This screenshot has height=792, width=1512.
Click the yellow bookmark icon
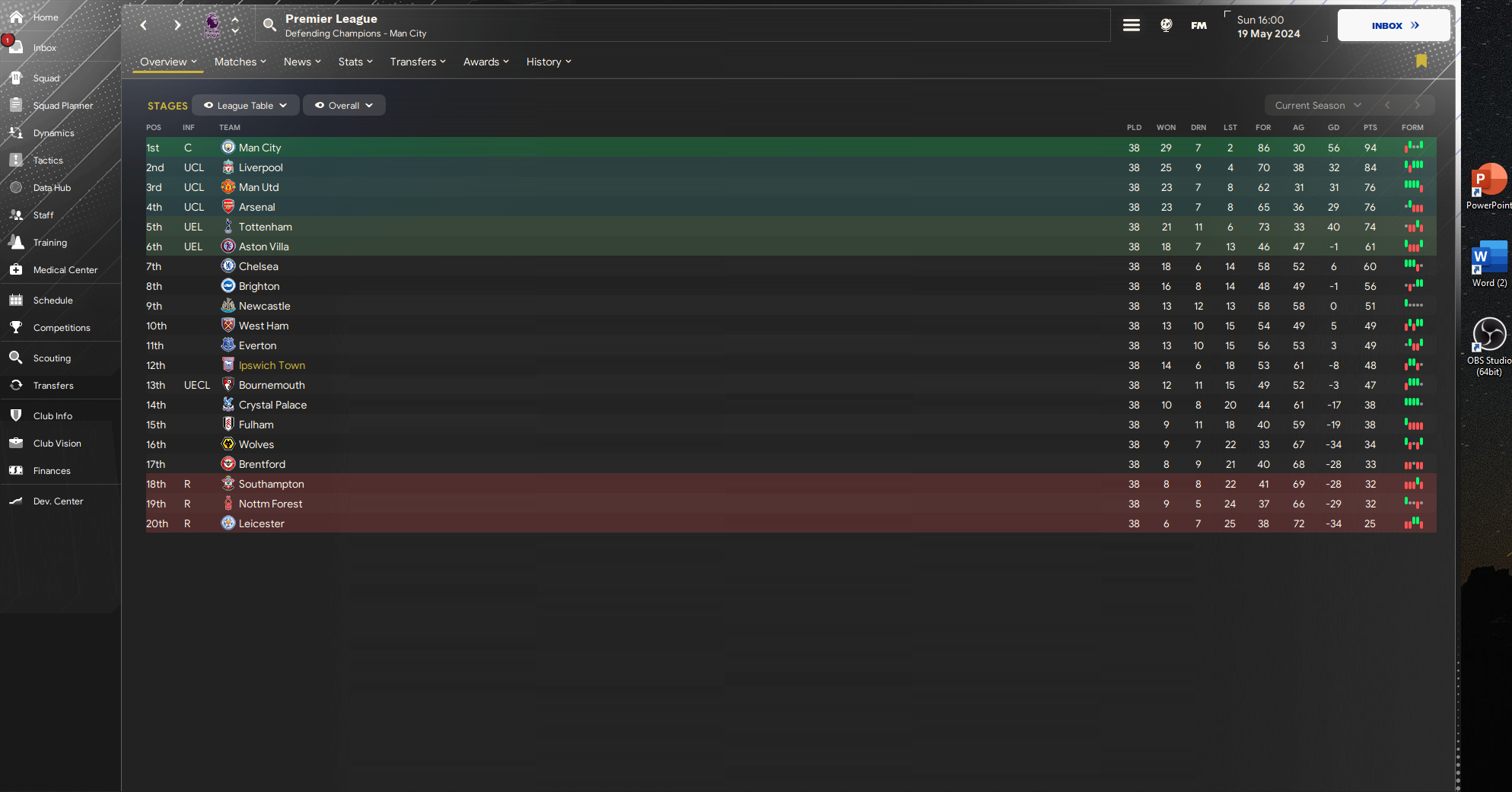click(1421, 61)
